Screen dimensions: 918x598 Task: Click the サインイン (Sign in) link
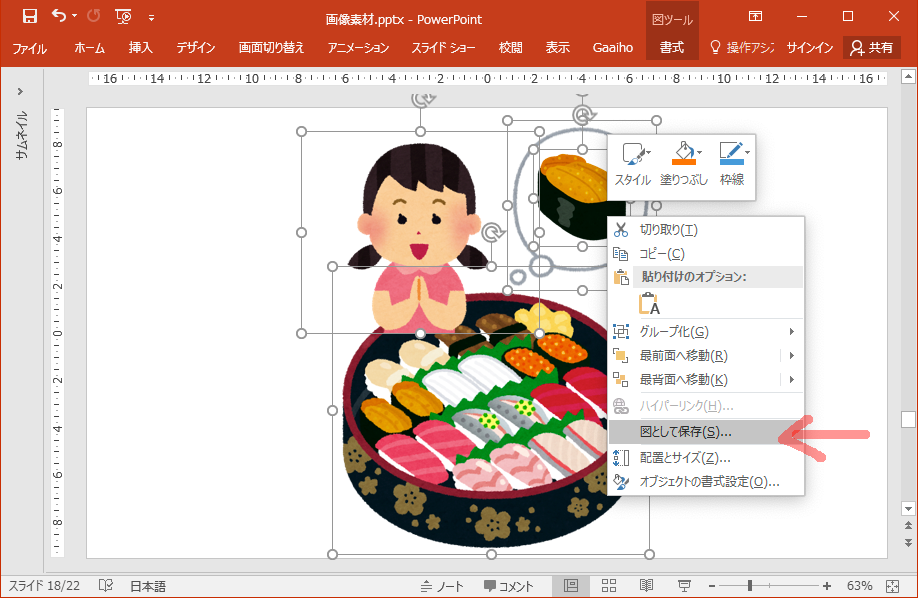click(x=809, y=46)
